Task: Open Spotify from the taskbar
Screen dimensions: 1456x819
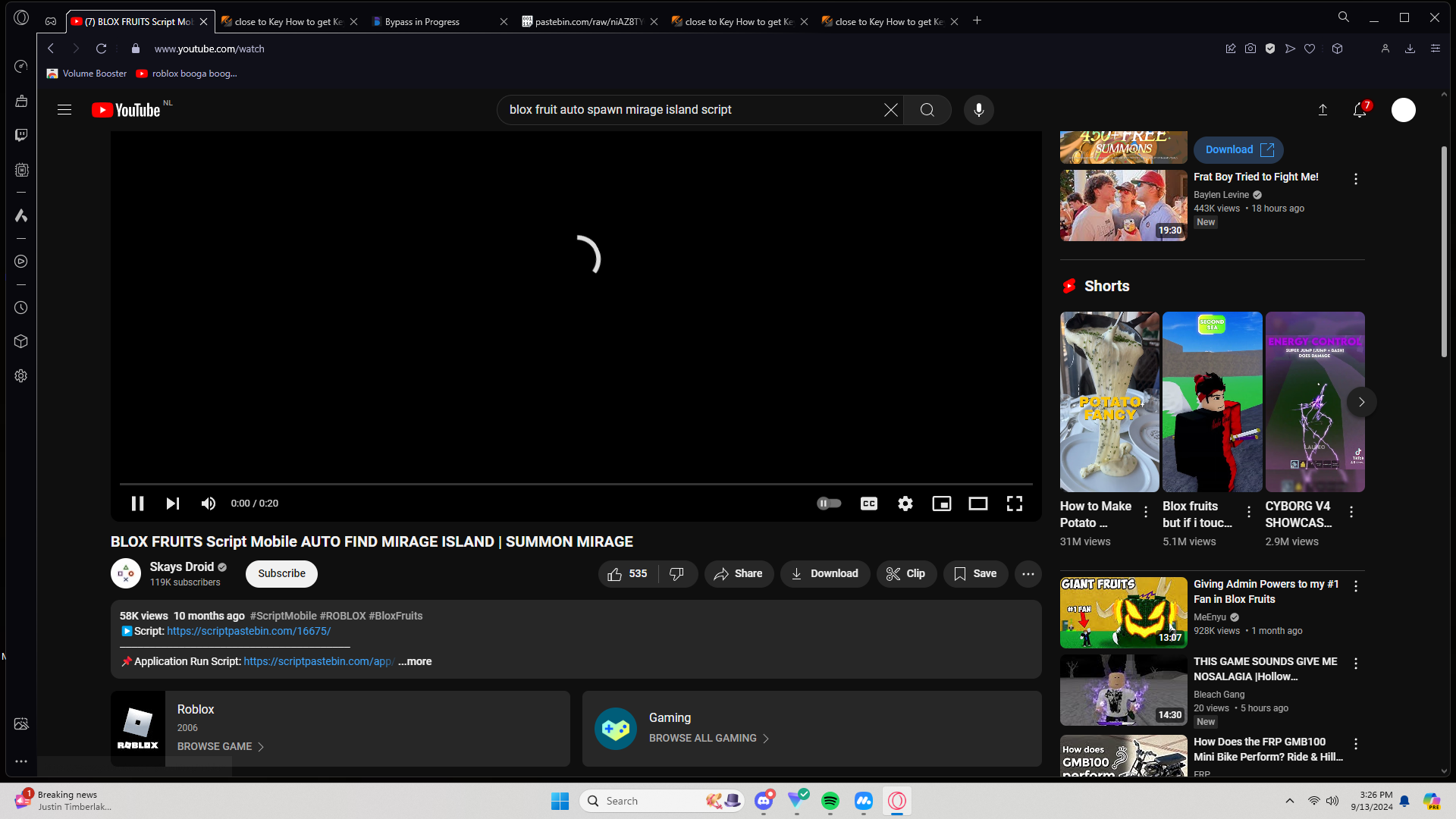Action: (830, 801)
